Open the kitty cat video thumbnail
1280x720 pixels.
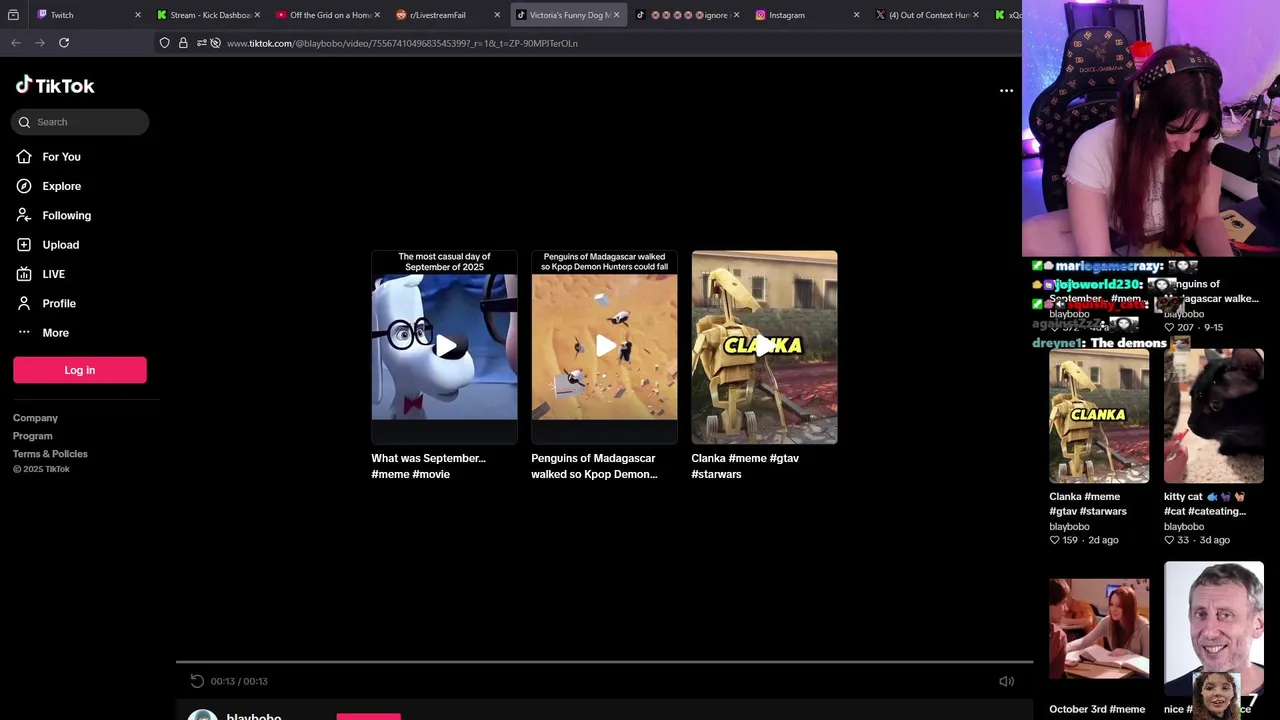click(x=1214, y=417)
